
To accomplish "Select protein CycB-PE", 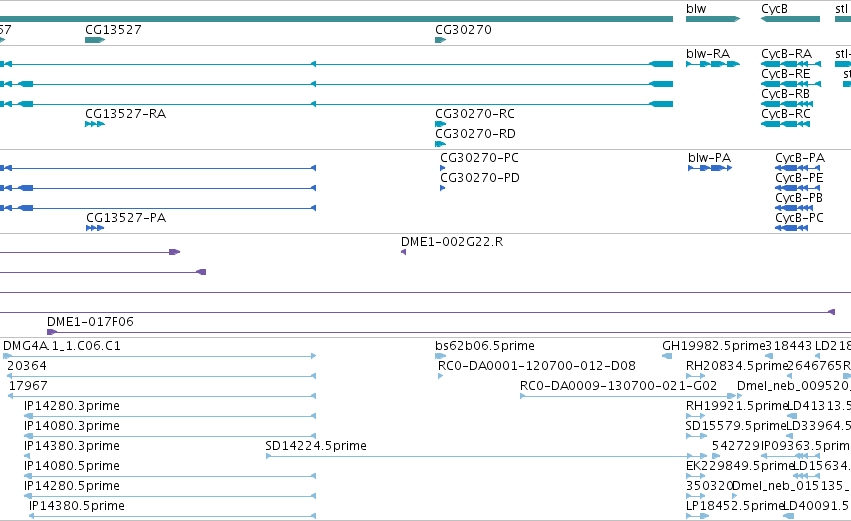I will [799, 178].
